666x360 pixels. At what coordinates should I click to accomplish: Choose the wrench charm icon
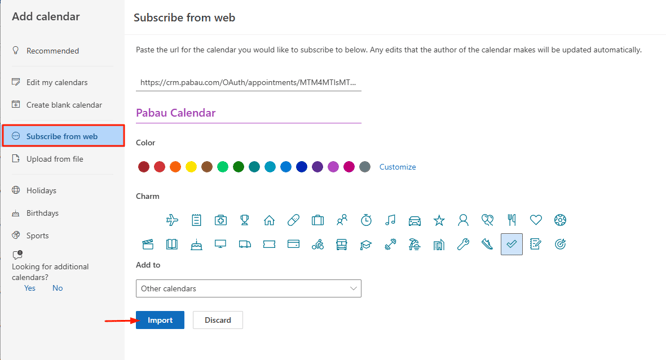[x=463, y=244]
